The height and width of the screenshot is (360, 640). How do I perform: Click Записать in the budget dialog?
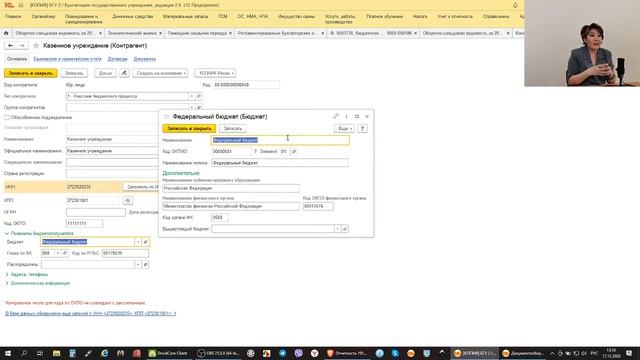pos(233,129)
